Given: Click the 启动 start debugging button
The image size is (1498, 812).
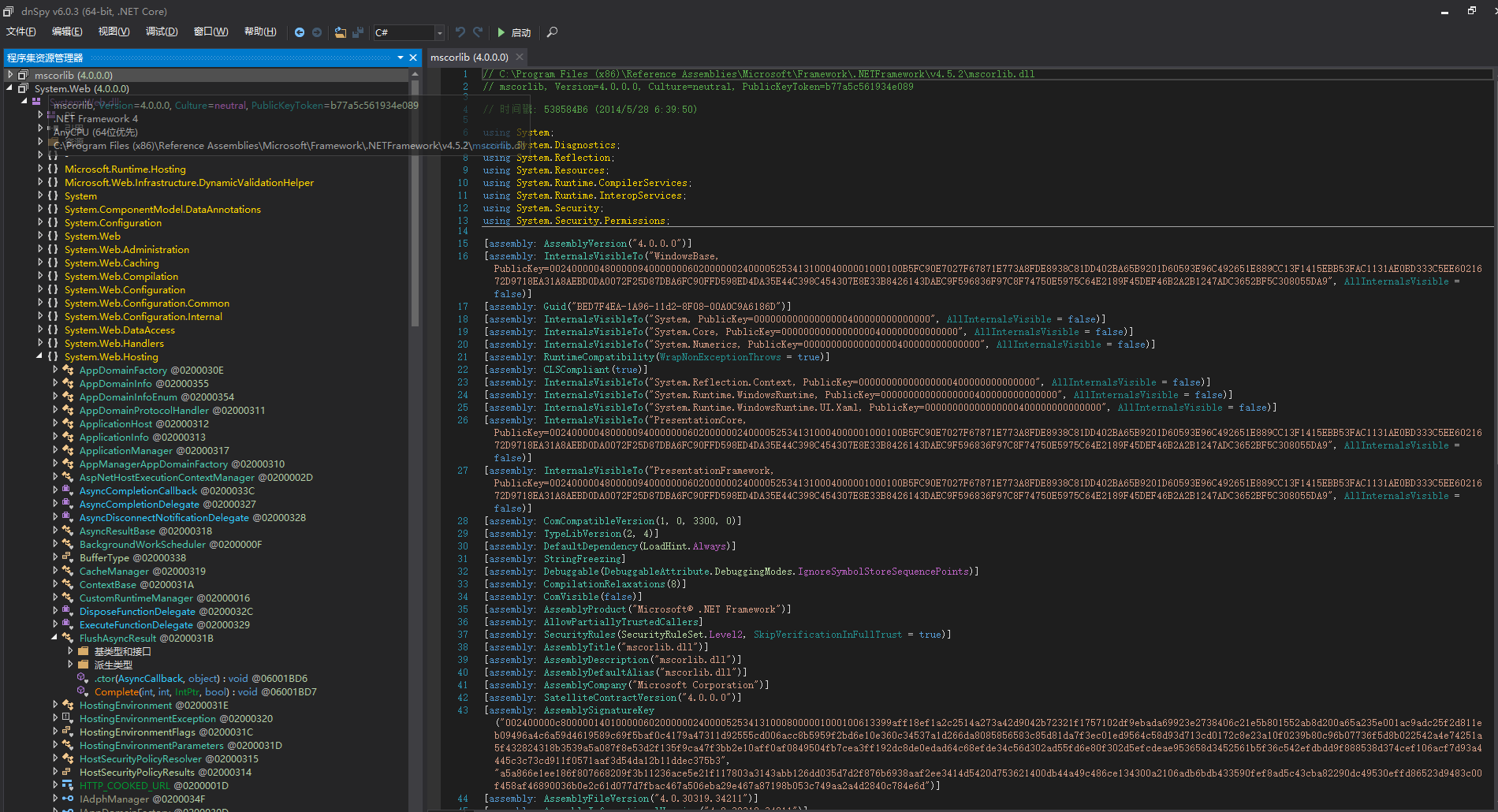Looking at the screenshot, I should (x=514, y=32).
